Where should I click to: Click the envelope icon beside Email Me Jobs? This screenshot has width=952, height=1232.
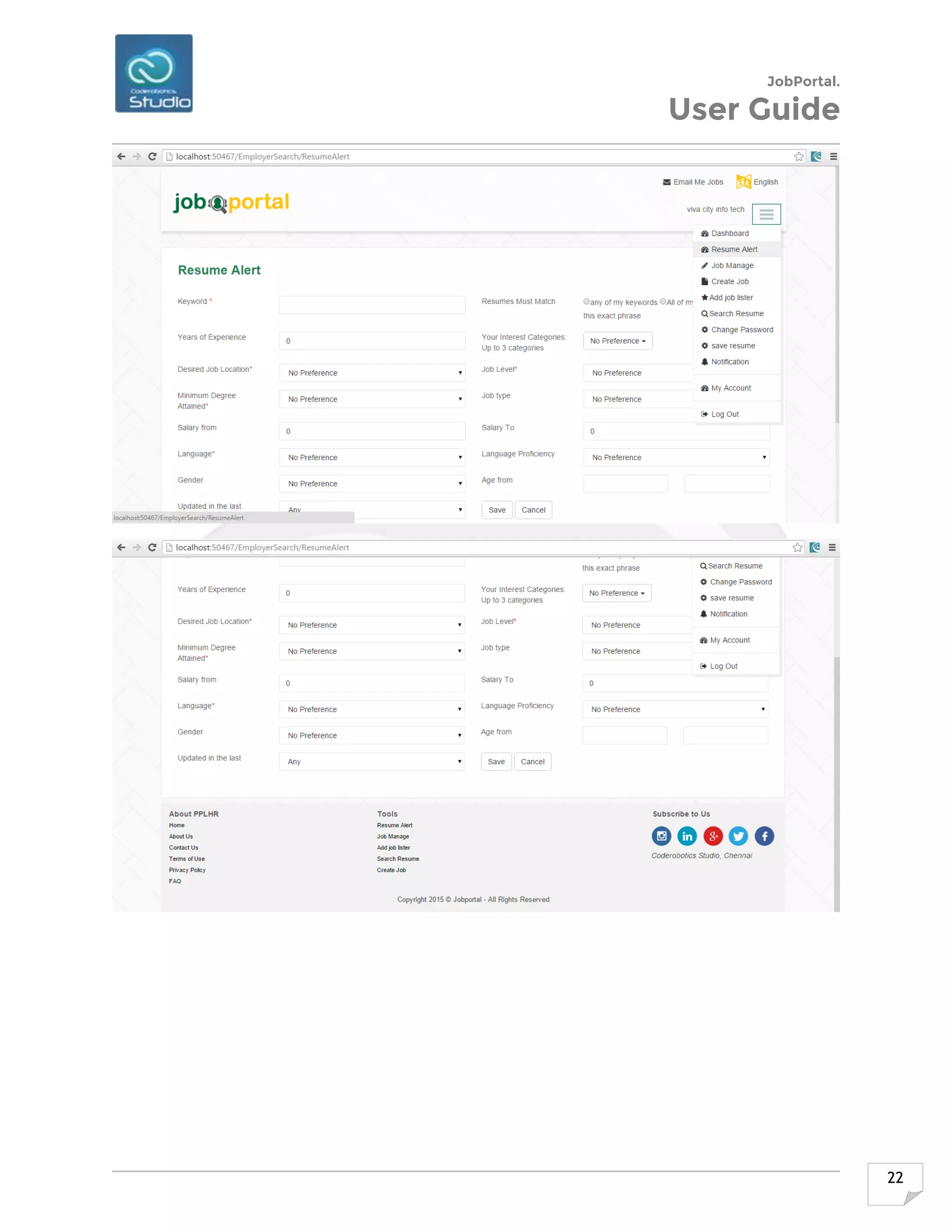point(667,182)
